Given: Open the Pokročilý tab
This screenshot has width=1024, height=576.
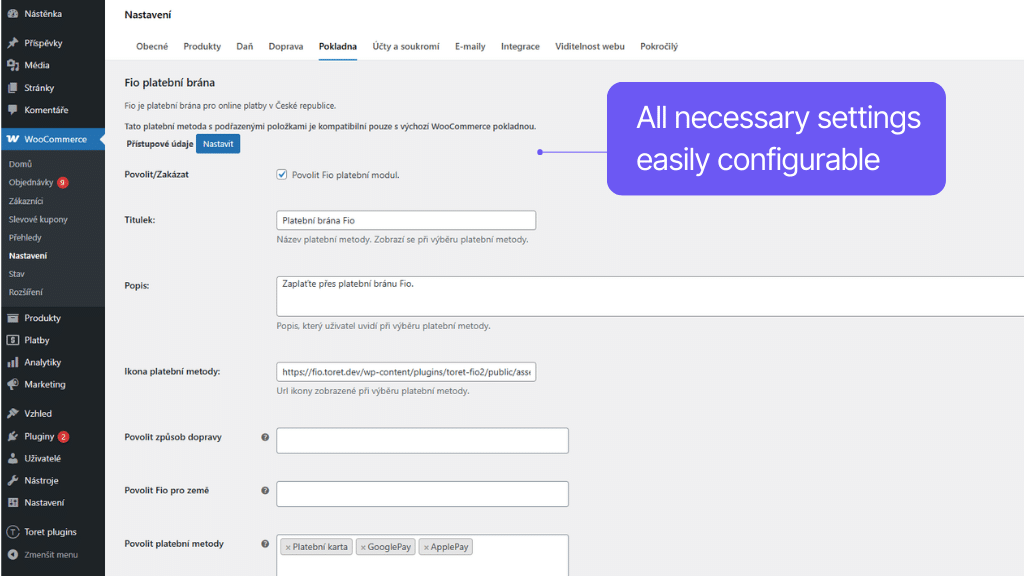Looking at the screenshot, I should tap(659, 46).
